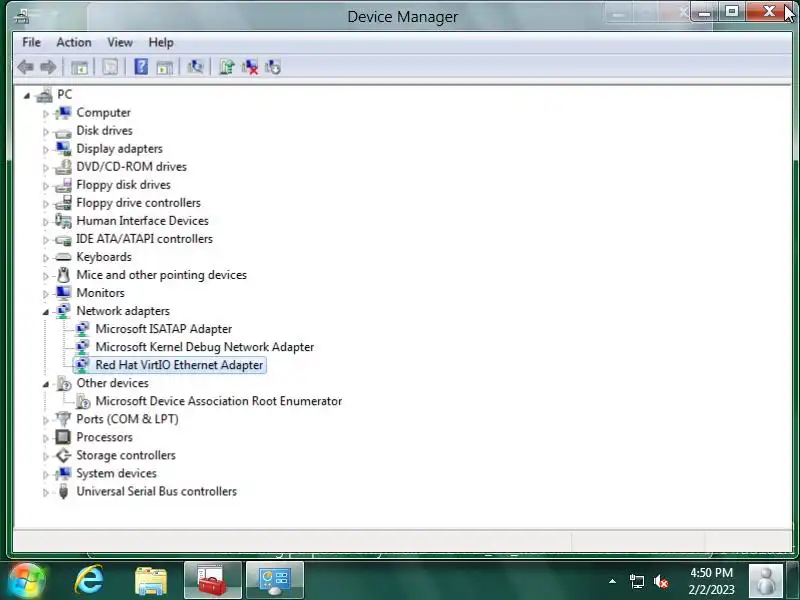
Task: Select Microsoft ISATAP Adapter
Action: click(x=163, y=329)
